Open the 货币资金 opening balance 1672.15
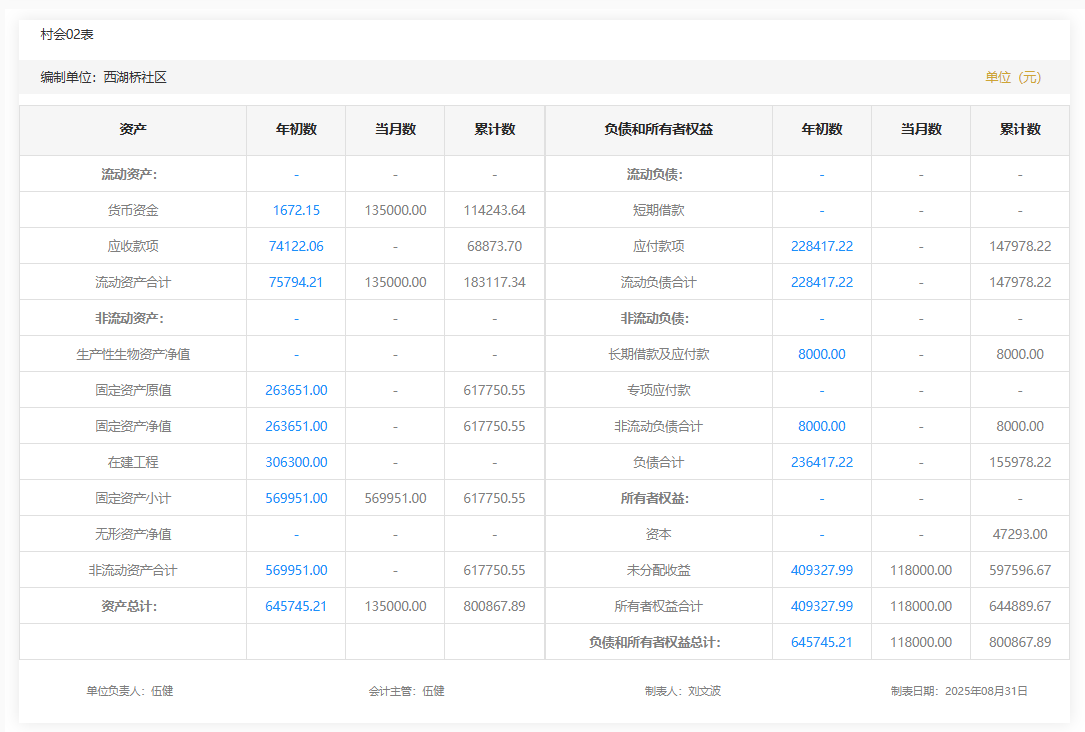This screenshot has width=1085, height=732. 296,210
